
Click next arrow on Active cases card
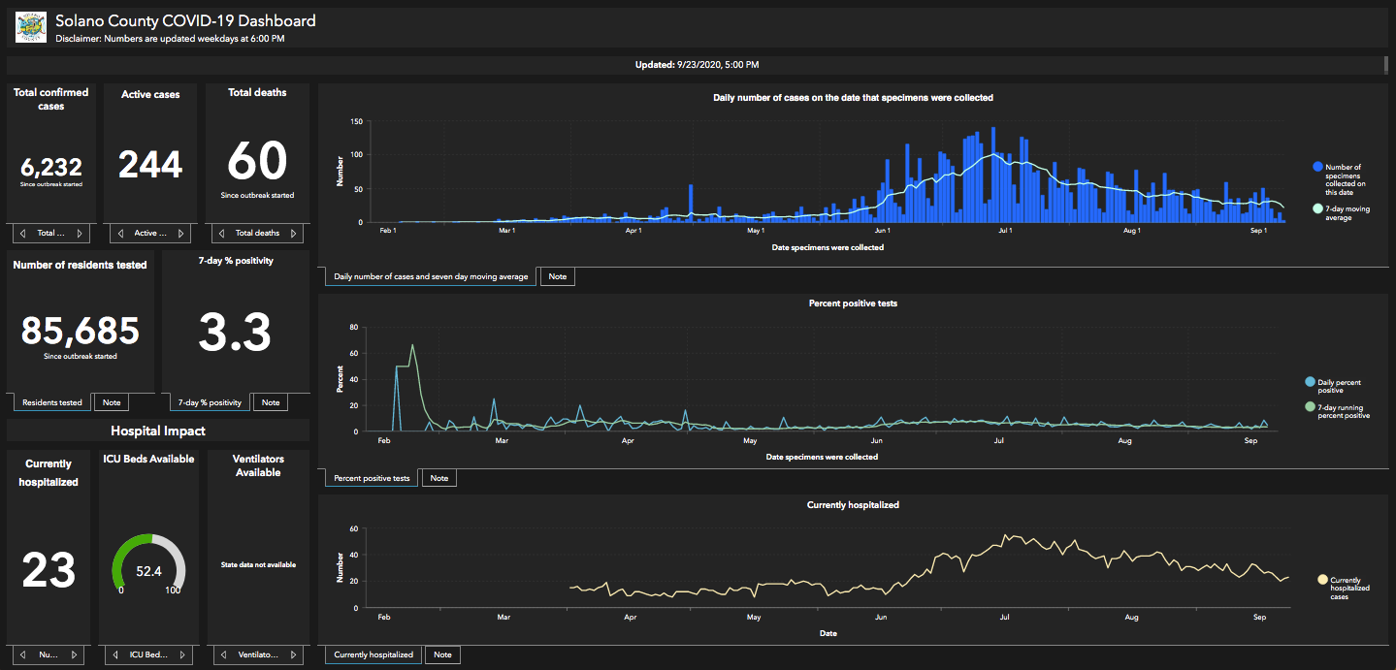pyautogui.click(x=181, y=233)
